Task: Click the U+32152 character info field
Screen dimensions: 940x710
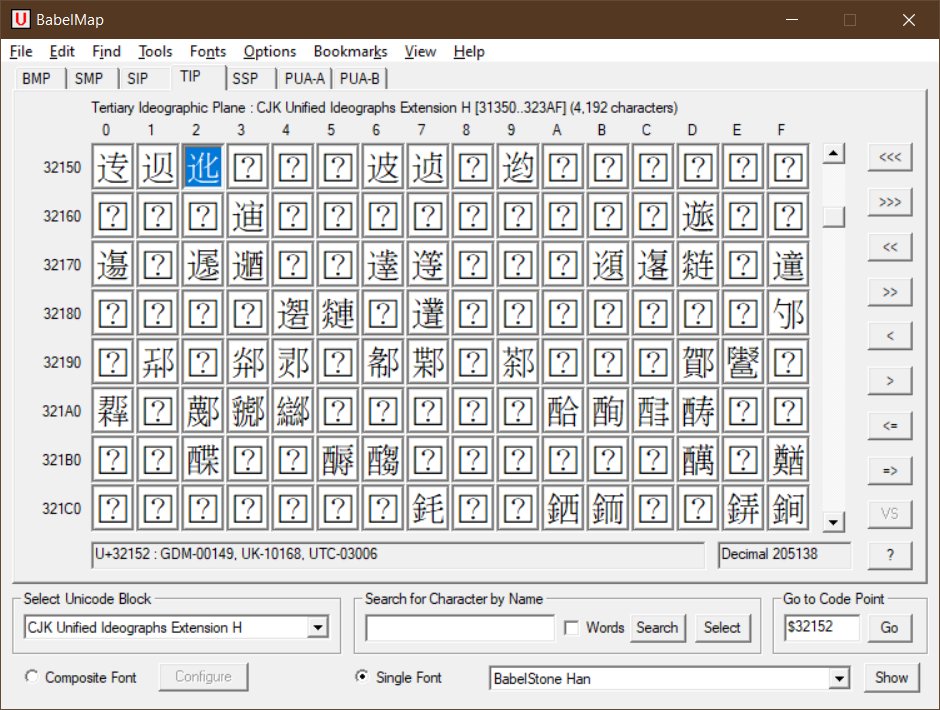Action: coord(398,555)
